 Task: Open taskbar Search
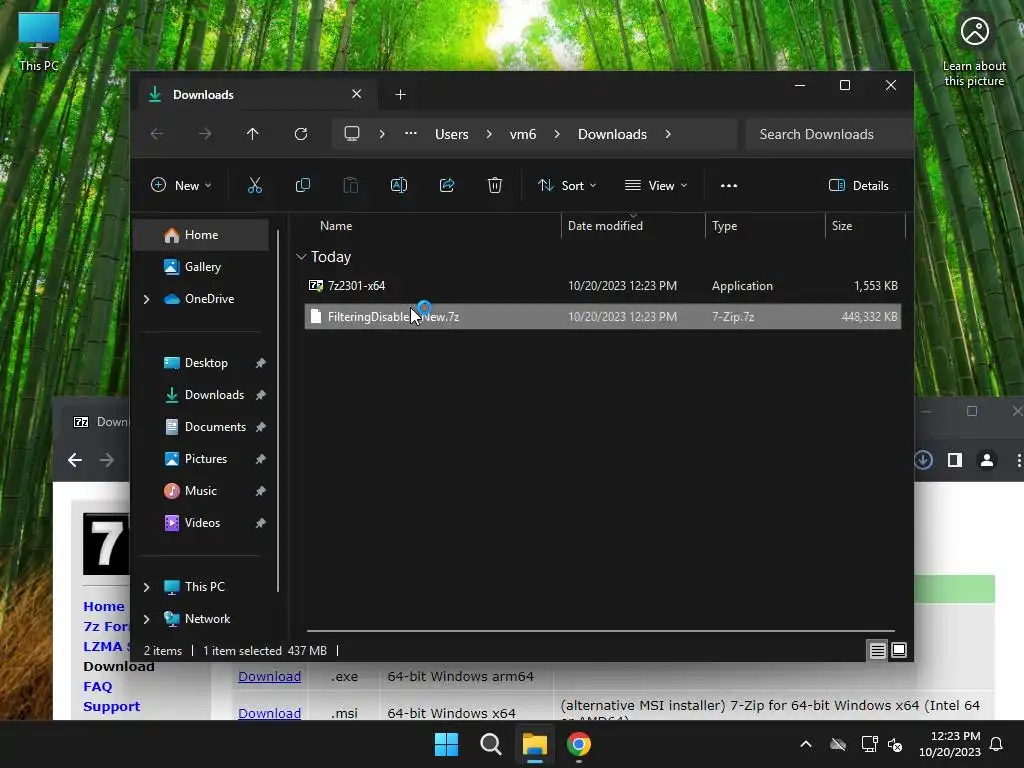click(x=490, y=744)
